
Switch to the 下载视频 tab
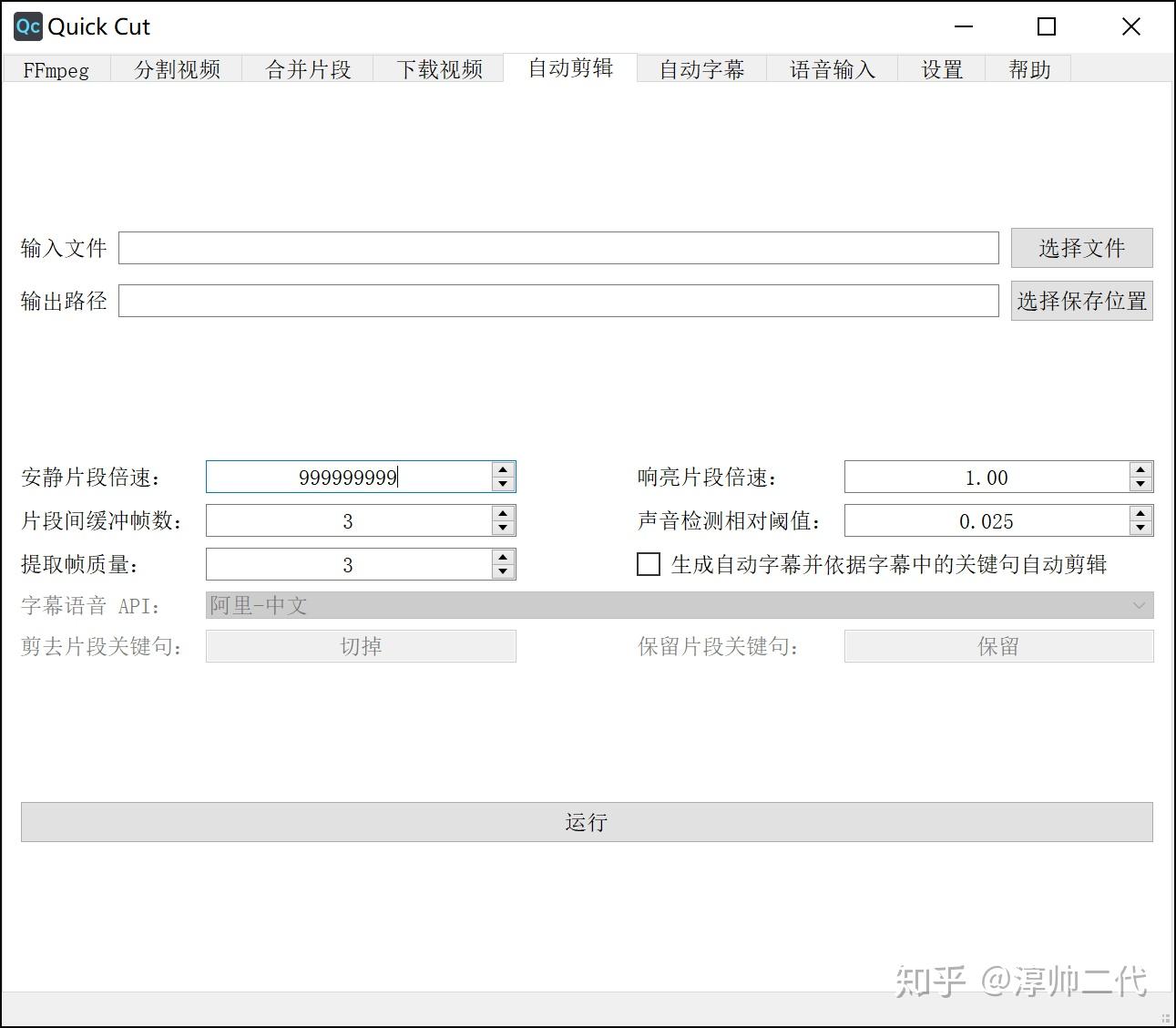click(440, 69)
